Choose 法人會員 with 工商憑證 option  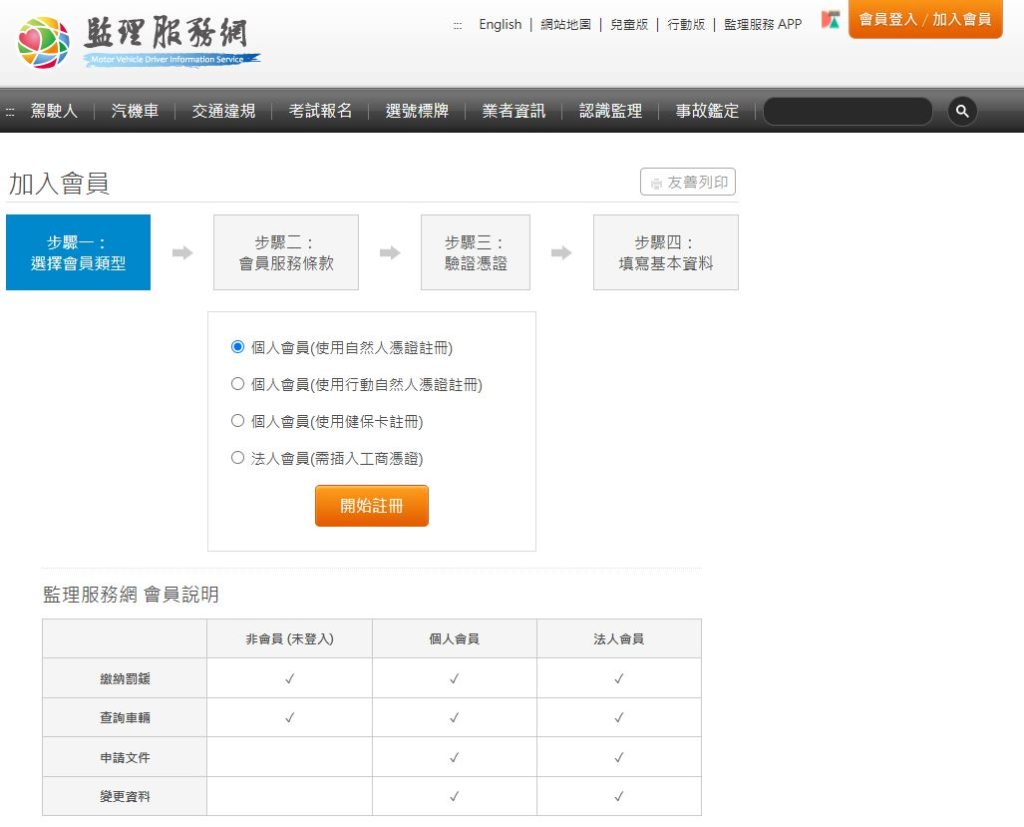pyautogui.click(x=238, y=458)
